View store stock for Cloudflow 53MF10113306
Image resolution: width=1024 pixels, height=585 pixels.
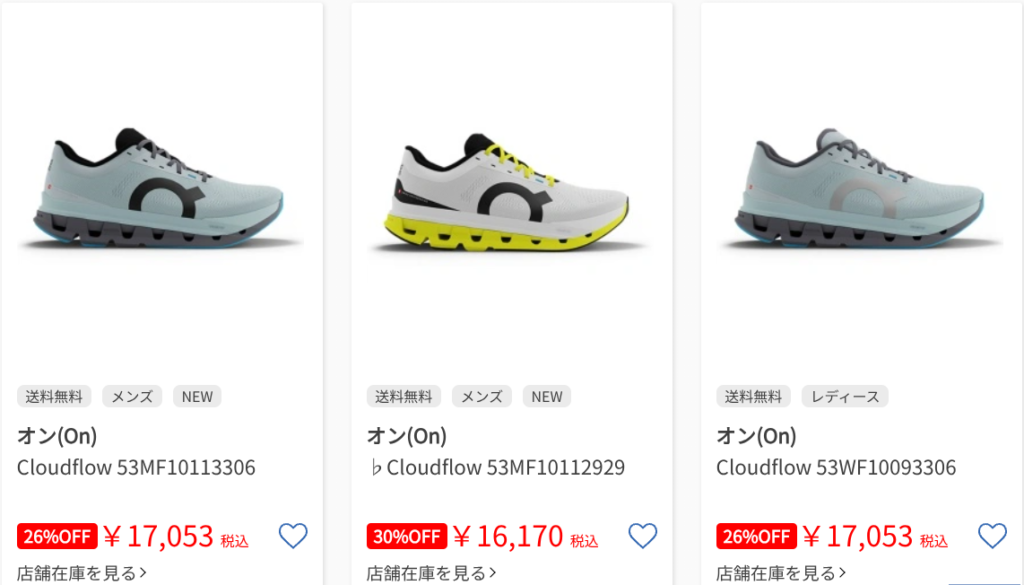coord(82,573)
